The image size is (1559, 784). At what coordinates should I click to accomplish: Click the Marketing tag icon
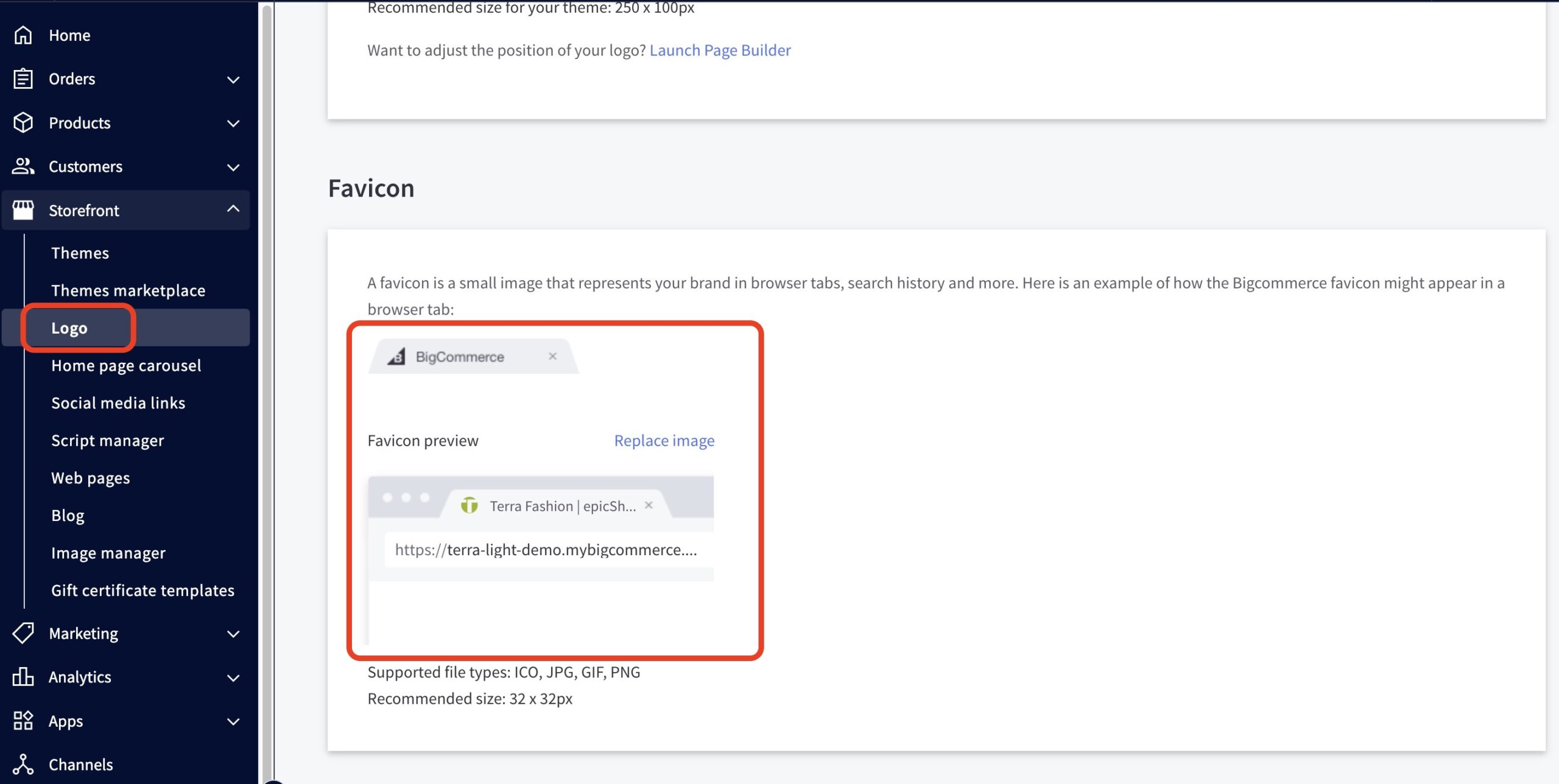tap(23, 633)
